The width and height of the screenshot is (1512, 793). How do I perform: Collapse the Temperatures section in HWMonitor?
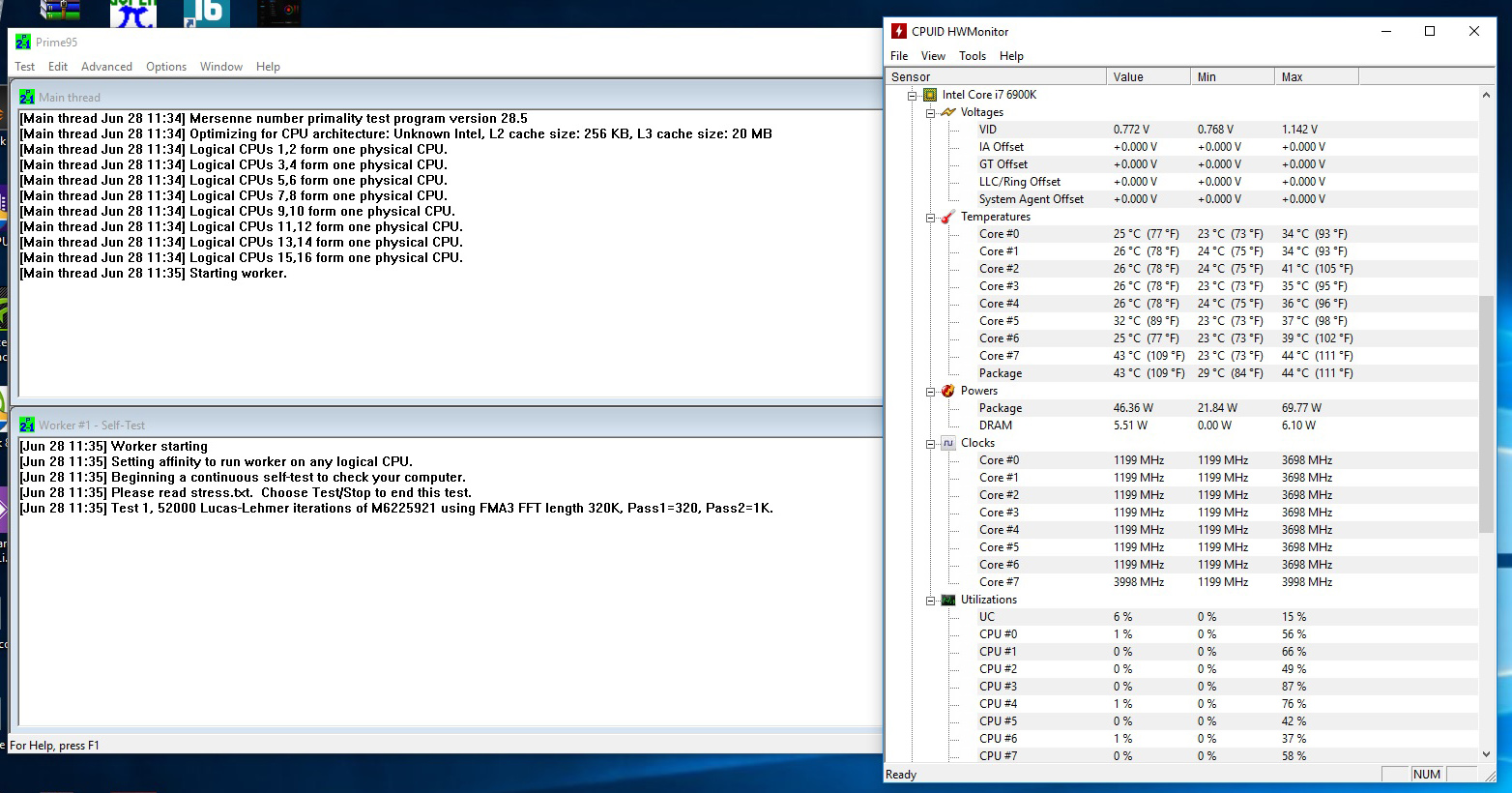point(930,218)
